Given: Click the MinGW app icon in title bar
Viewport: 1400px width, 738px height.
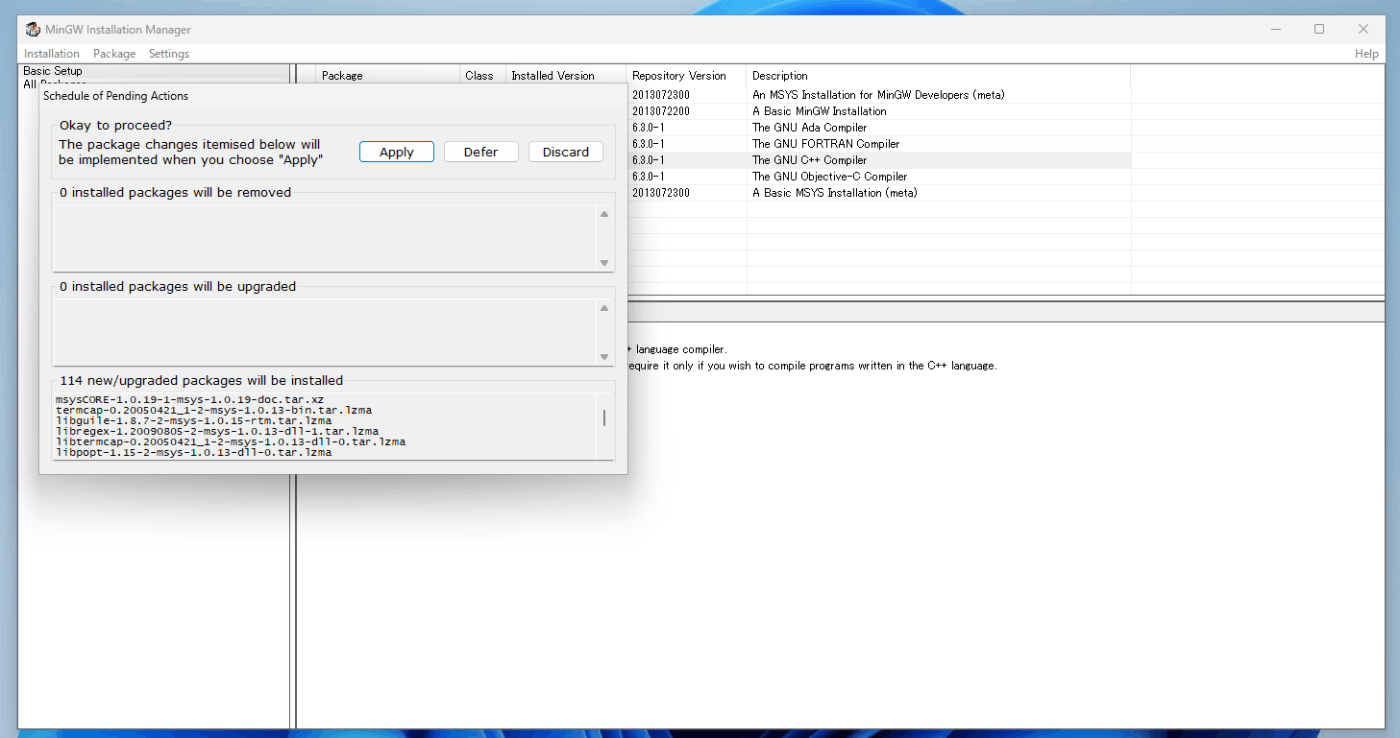Looking at the screenshot, I should pos(33,29).
